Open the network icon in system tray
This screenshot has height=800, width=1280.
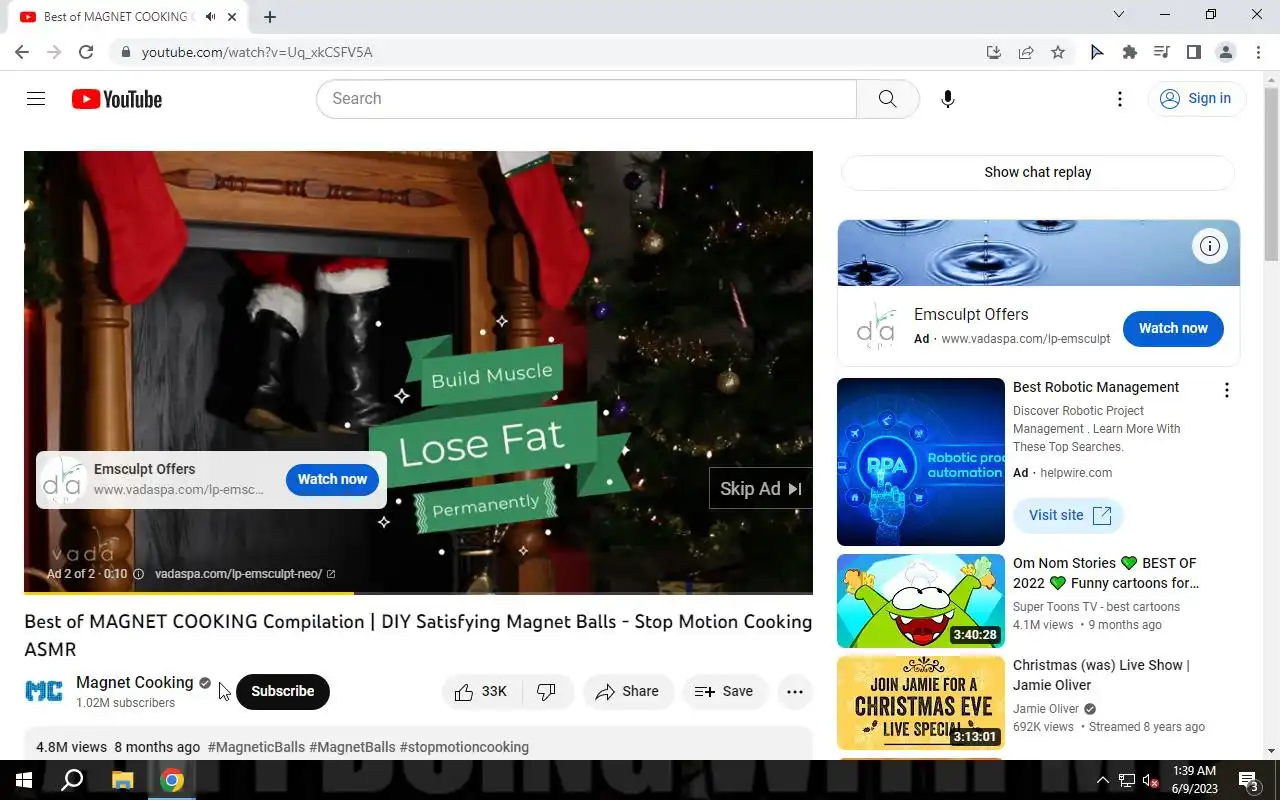click(x=1126, y=780)
